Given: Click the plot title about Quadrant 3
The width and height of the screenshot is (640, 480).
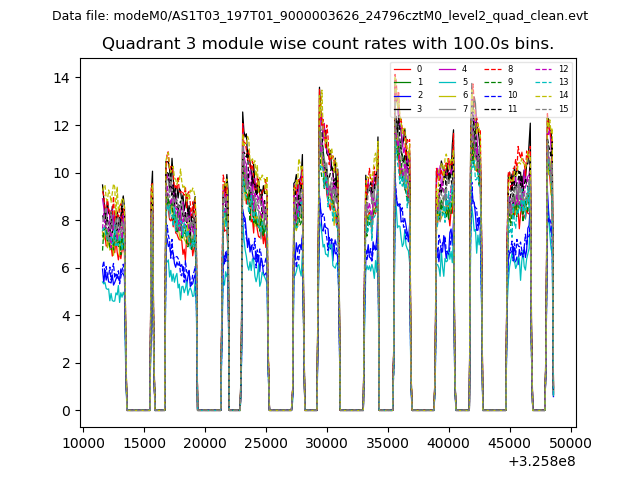Looking at the screenshot, I should pos(327,44).
